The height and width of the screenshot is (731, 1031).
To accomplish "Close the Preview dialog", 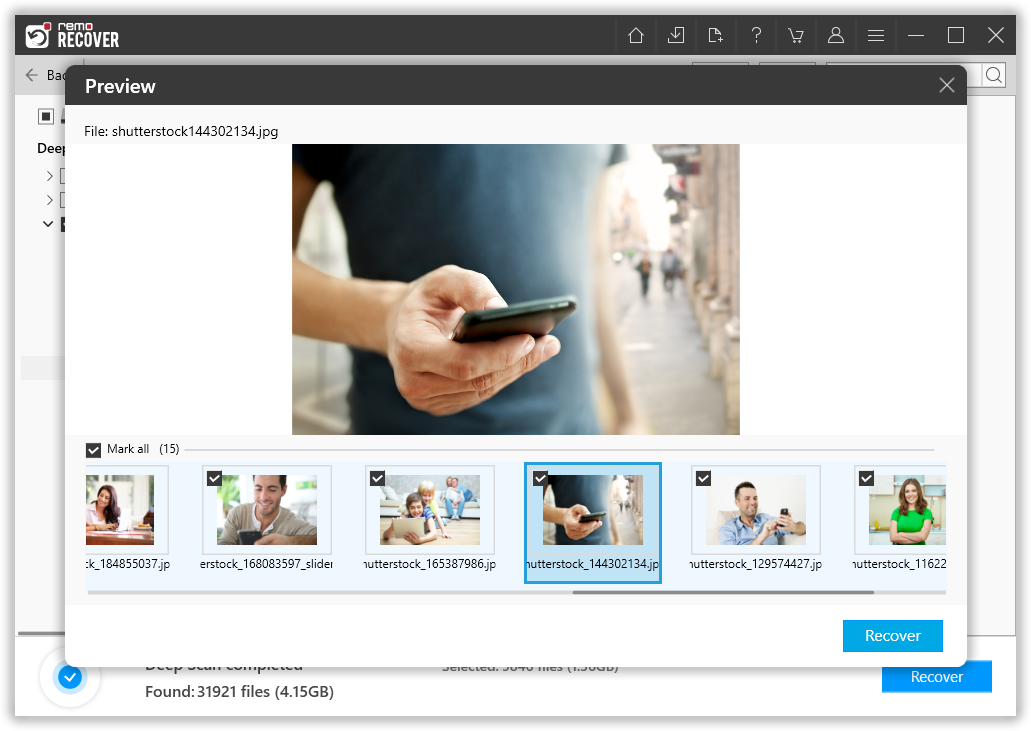I will [946, 86].
